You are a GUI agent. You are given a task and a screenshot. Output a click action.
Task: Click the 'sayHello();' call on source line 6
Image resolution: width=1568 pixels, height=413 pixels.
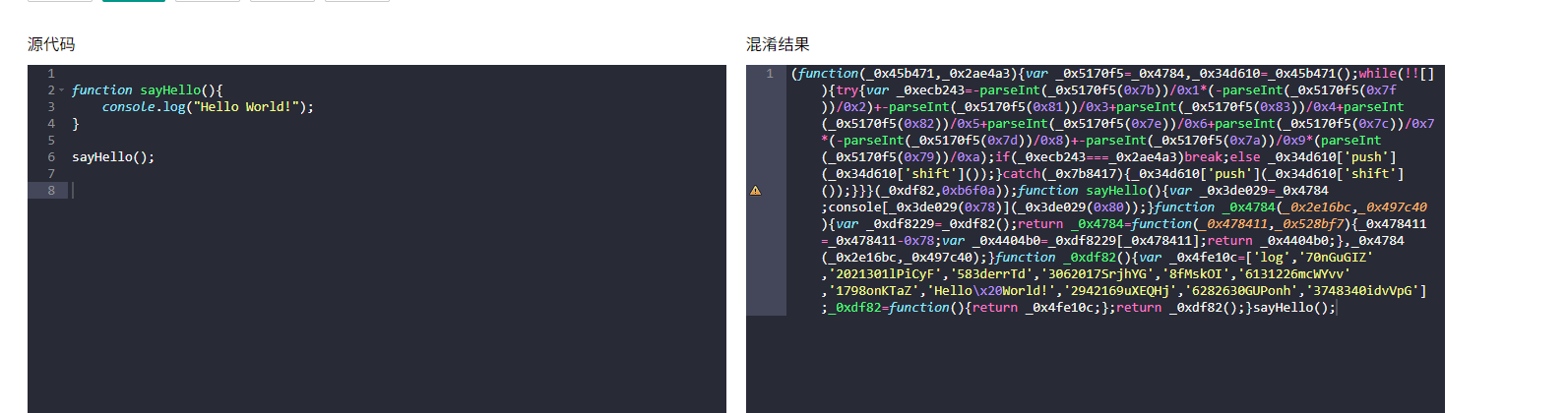pos(113,157)
